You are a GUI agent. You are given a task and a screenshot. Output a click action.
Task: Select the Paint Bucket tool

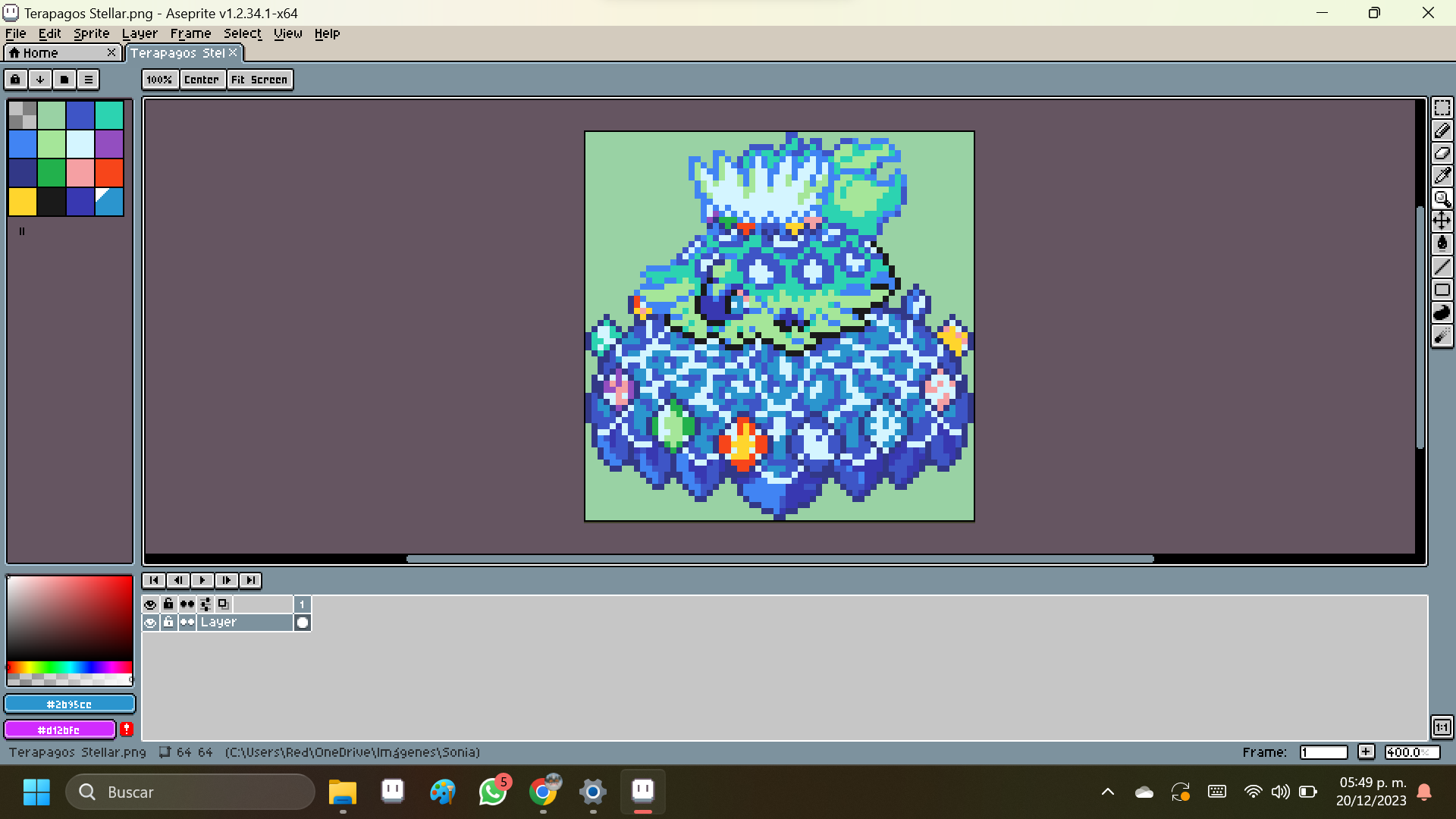tap(1442, 243)
